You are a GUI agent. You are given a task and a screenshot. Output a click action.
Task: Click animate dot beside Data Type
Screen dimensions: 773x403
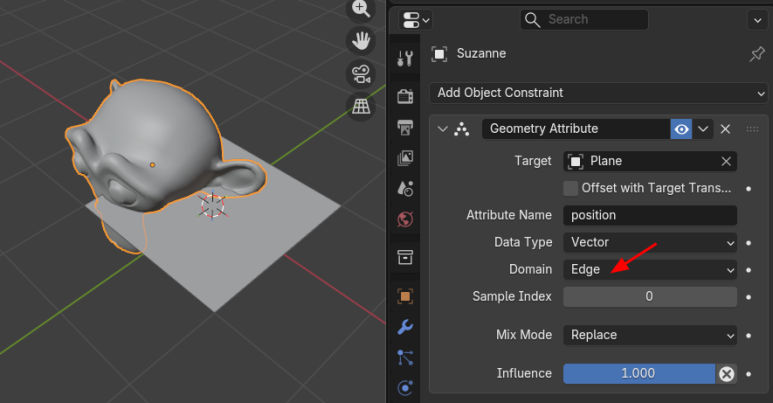pos(749,243)
